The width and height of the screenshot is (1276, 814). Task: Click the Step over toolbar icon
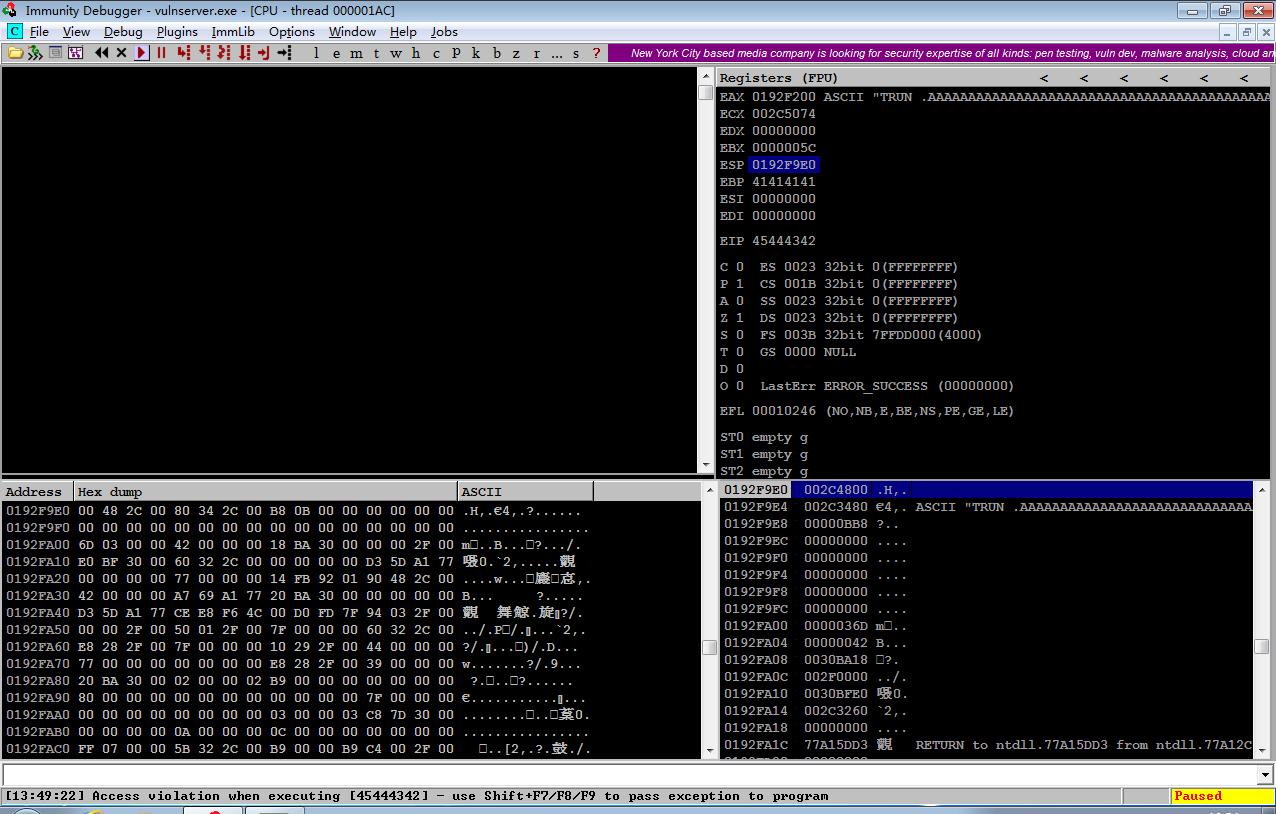coord(205,53)
